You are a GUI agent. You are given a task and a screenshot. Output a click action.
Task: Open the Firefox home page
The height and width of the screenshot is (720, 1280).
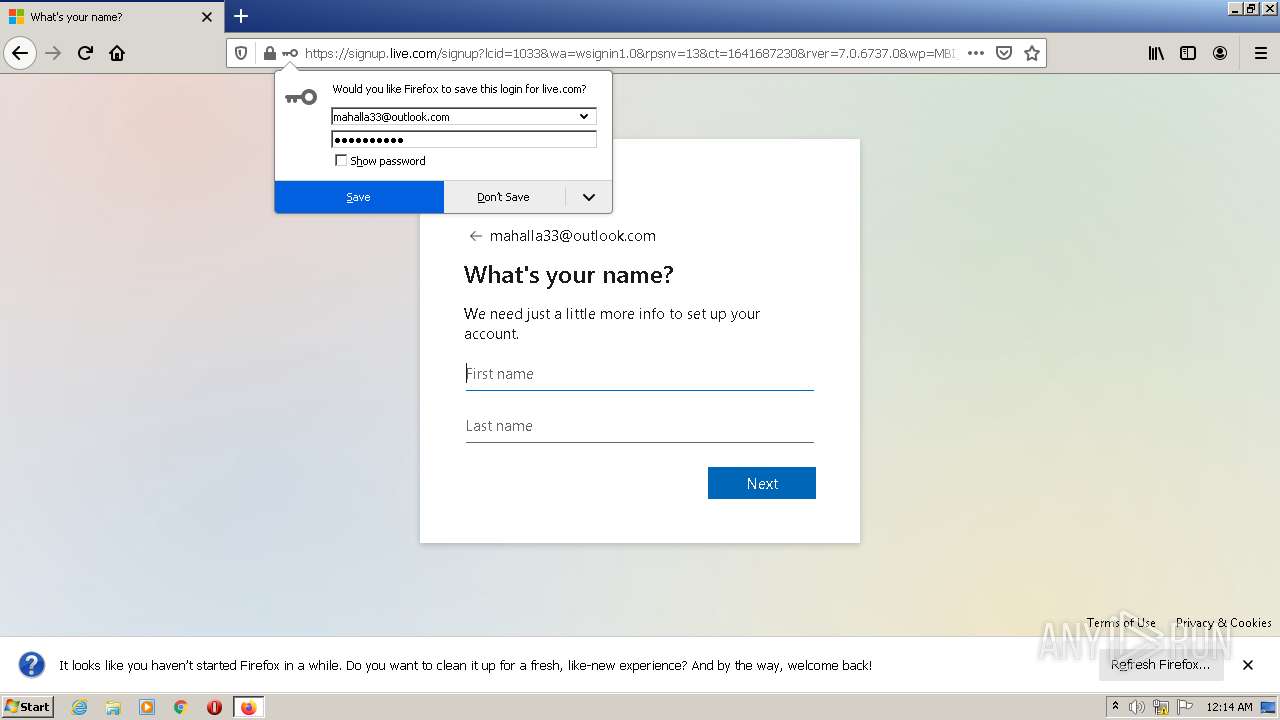click(x=117, y=53)
